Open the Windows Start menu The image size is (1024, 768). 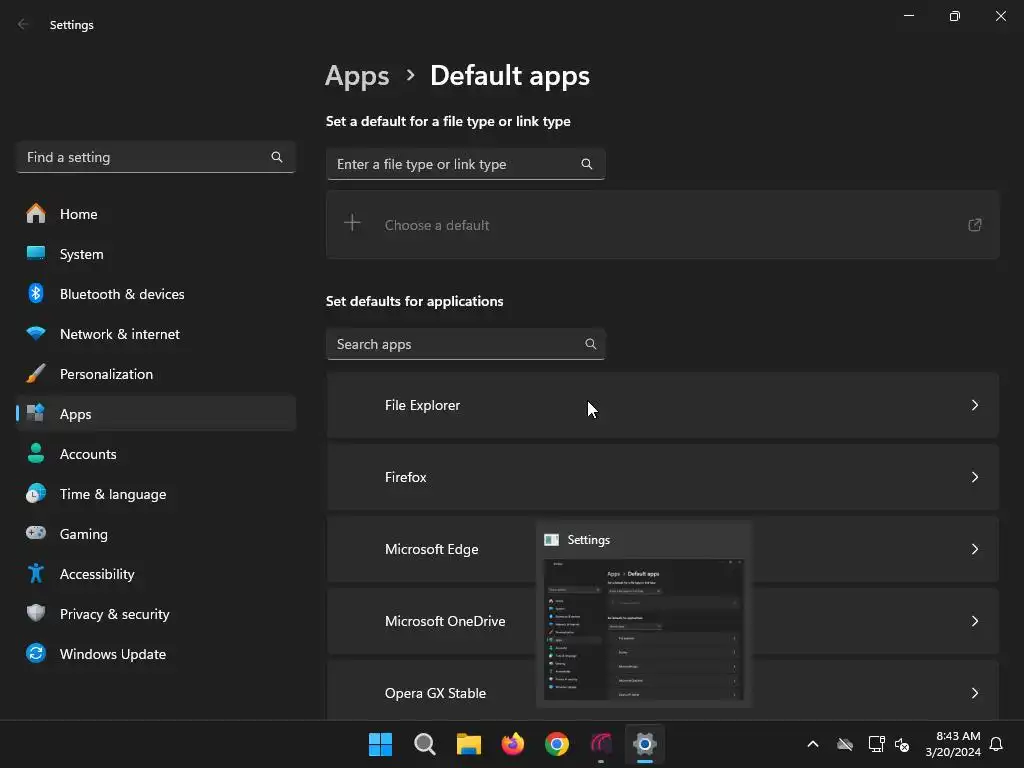pos(380,744)
